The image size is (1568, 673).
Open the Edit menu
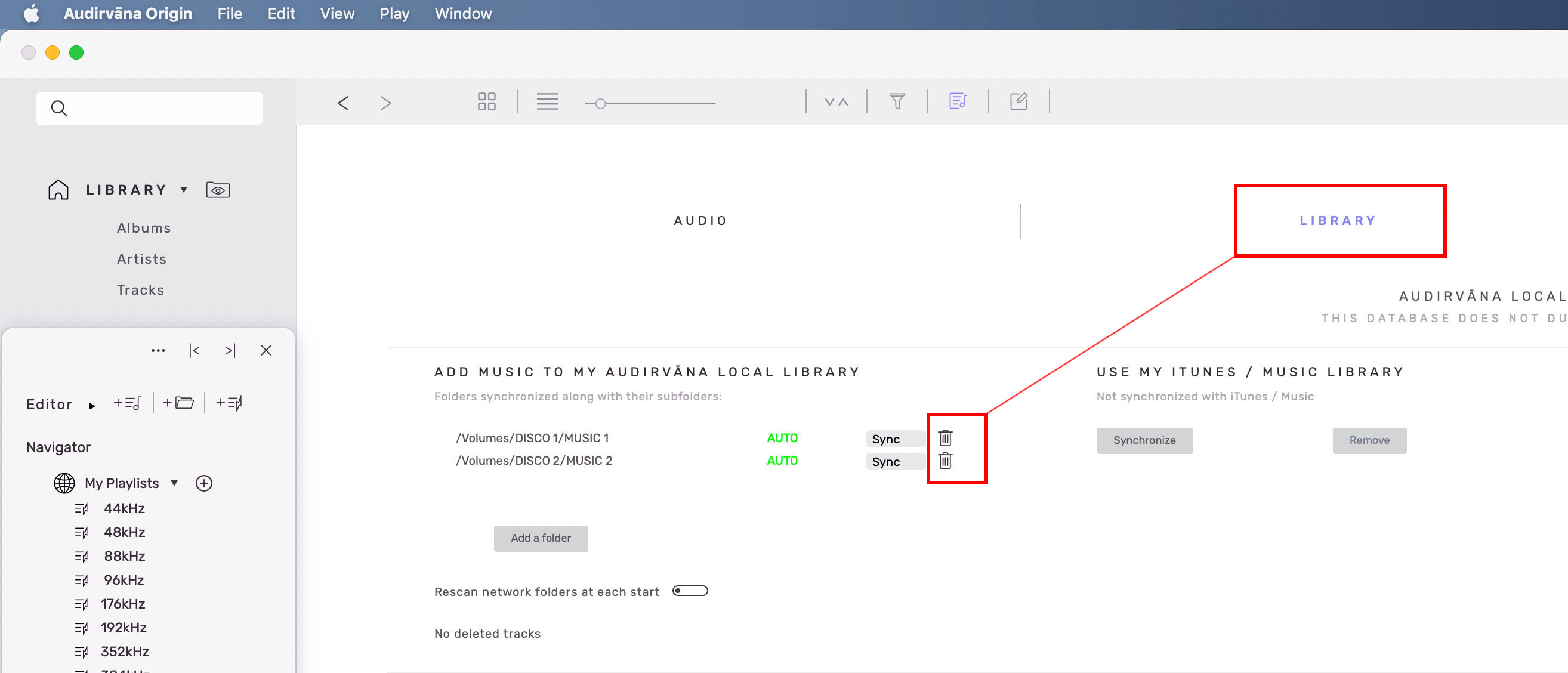click(280, 13)
